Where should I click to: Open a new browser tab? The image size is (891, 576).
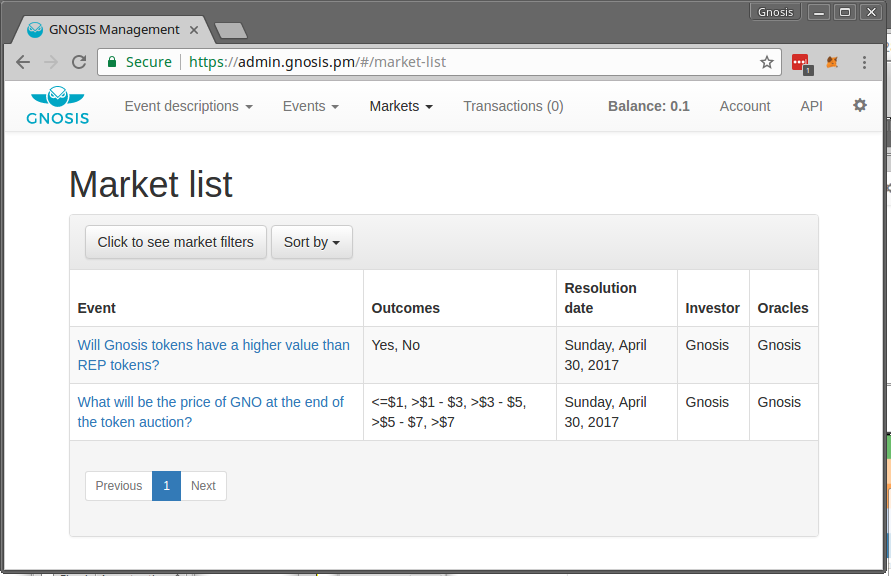click(231, 31)
